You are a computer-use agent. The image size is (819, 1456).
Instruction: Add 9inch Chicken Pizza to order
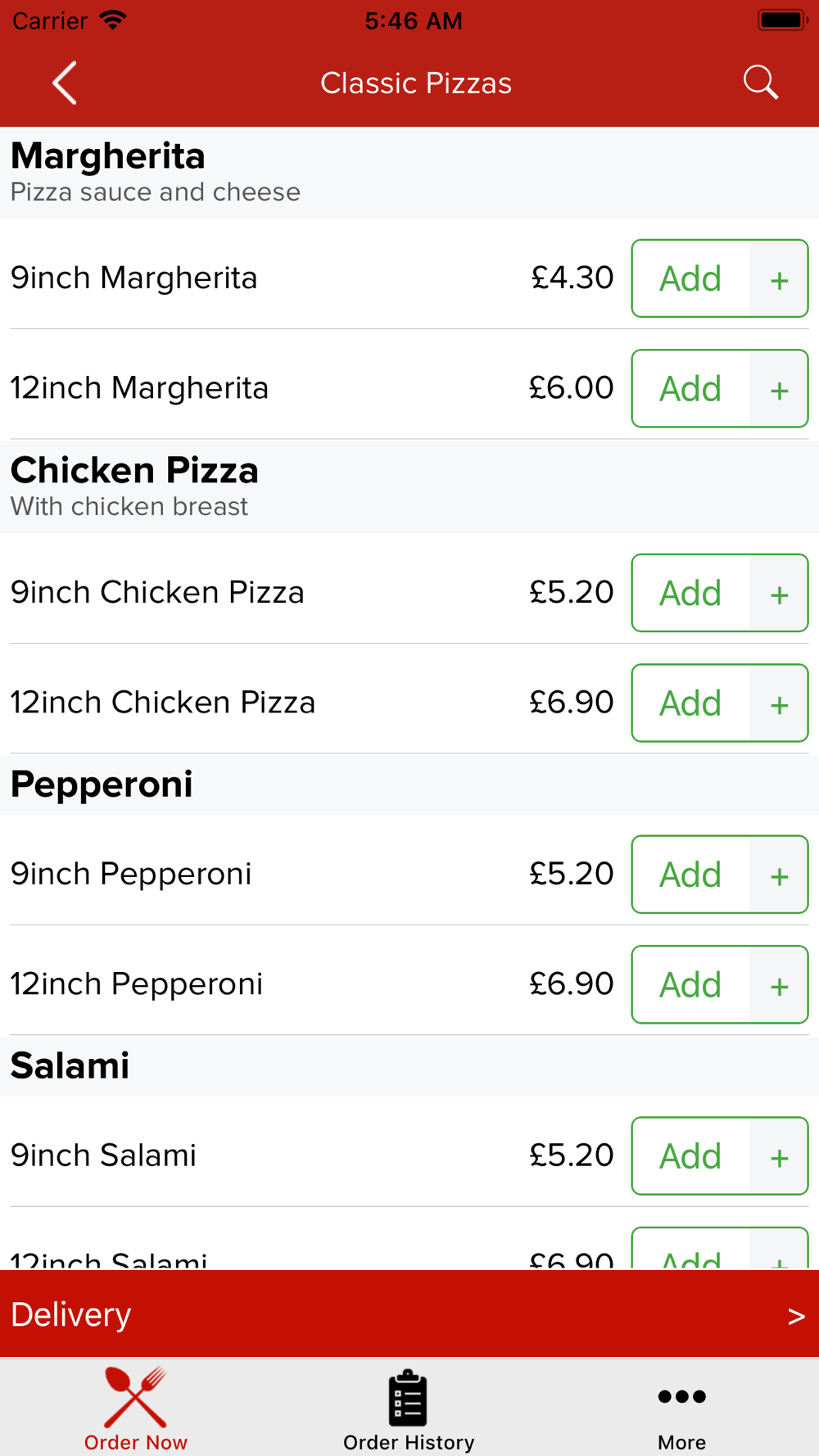click(x=690, y=593)
